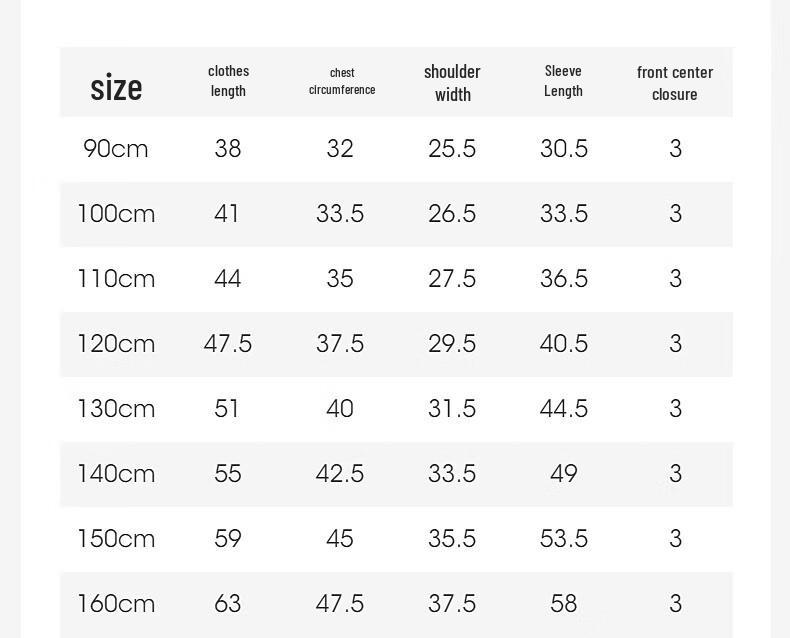
Task: Select chest circumference value 42.5
Action: point(340,474)
